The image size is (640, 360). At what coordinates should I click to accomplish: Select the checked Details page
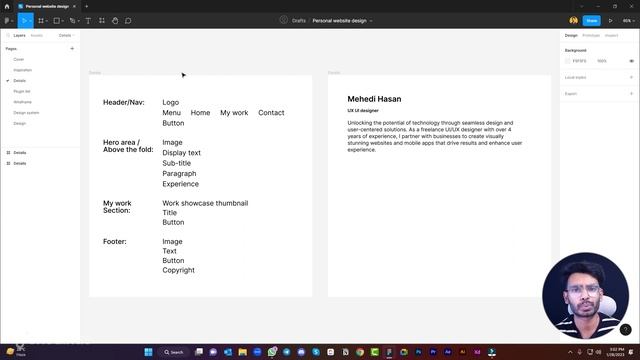[x=20, y=81]
